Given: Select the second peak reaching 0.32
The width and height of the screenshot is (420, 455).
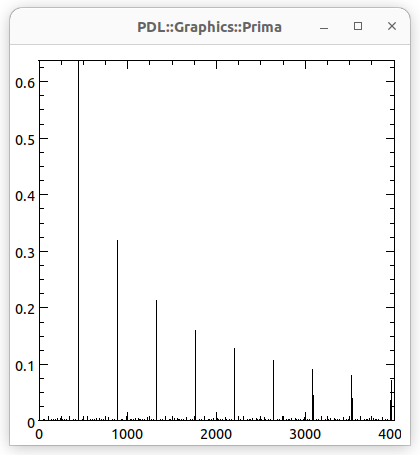Looking at the screenshot, I should tap(117, 330).
